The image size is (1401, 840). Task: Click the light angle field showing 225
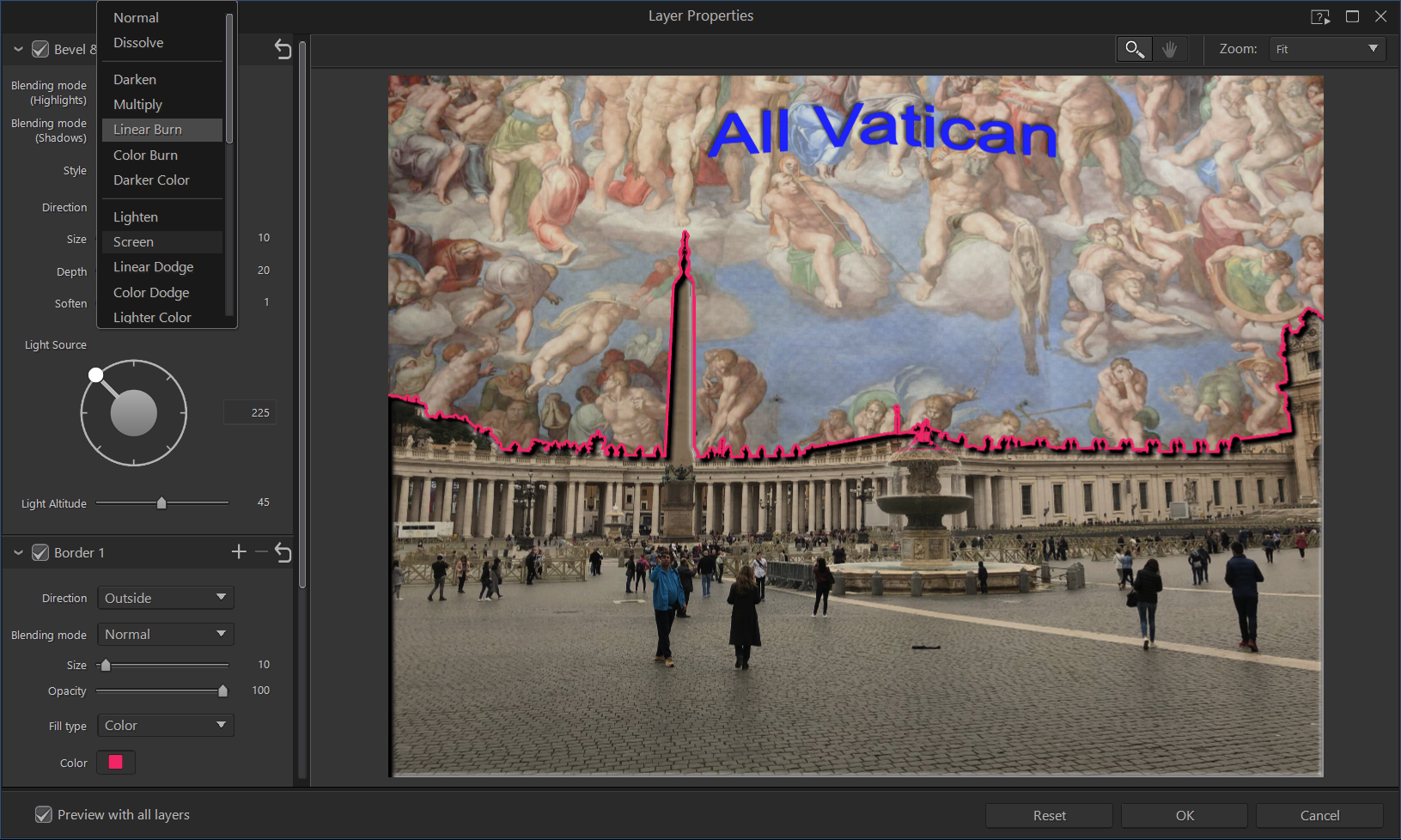[x=250, y=412]
